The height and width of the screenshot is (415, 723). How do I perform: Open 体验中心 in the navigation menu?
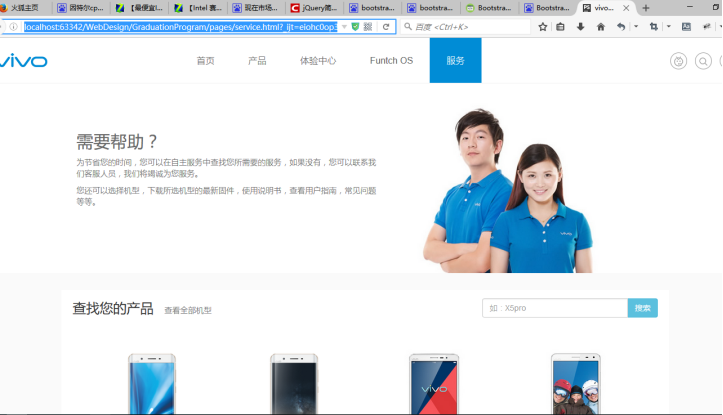318,60
